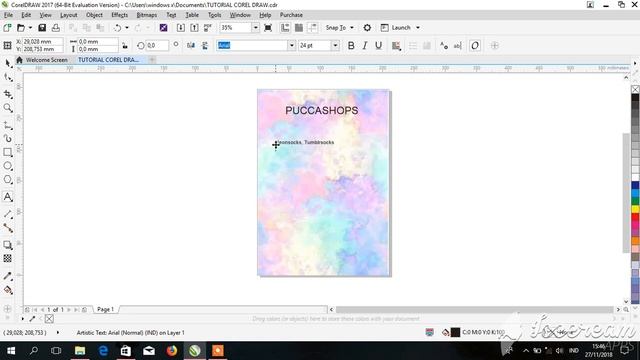Open the 24 pt font size dropdown

[335, 45]
